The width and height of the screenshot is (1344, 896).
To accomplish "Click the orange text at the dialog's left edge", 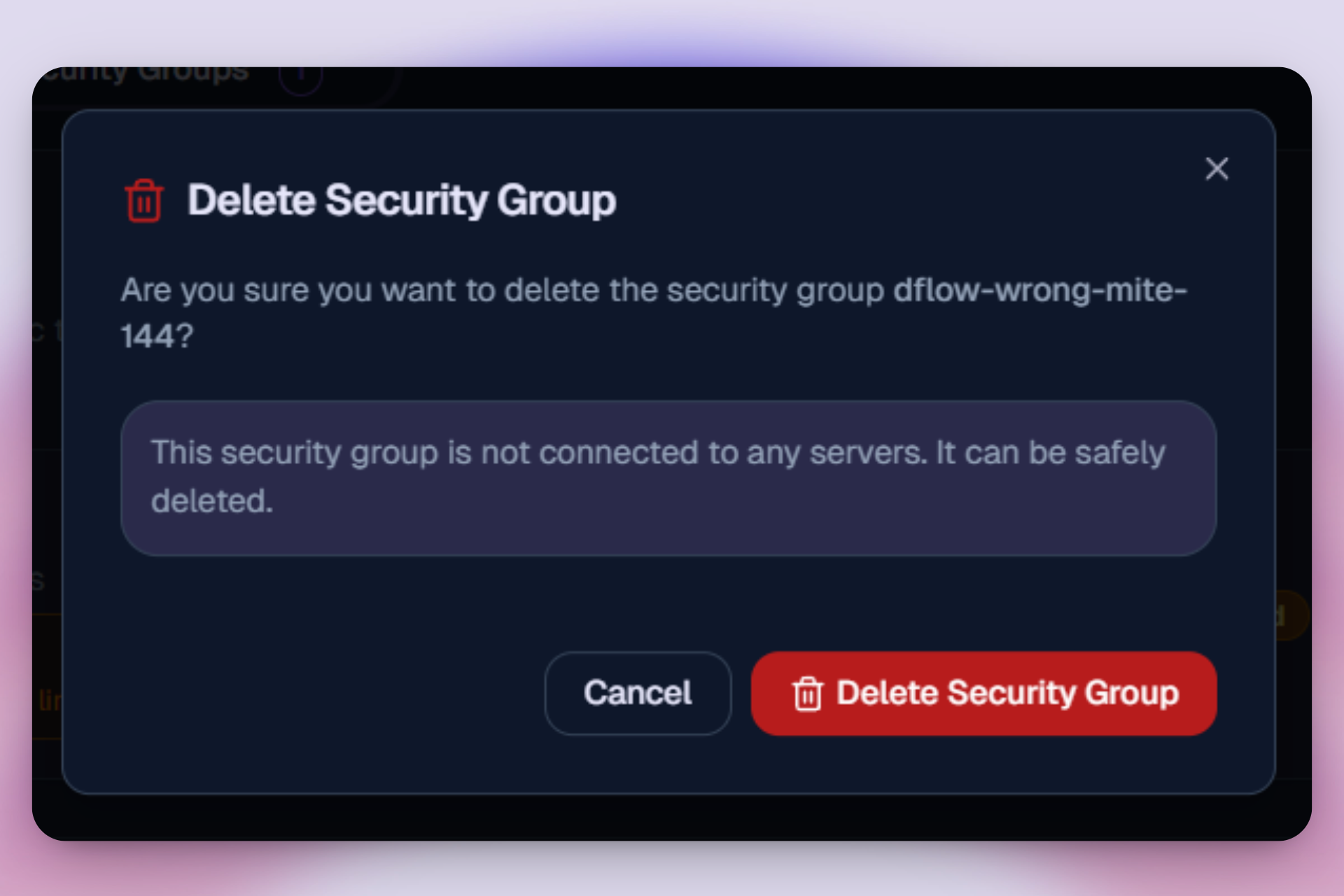I will [x=49, y=700].
